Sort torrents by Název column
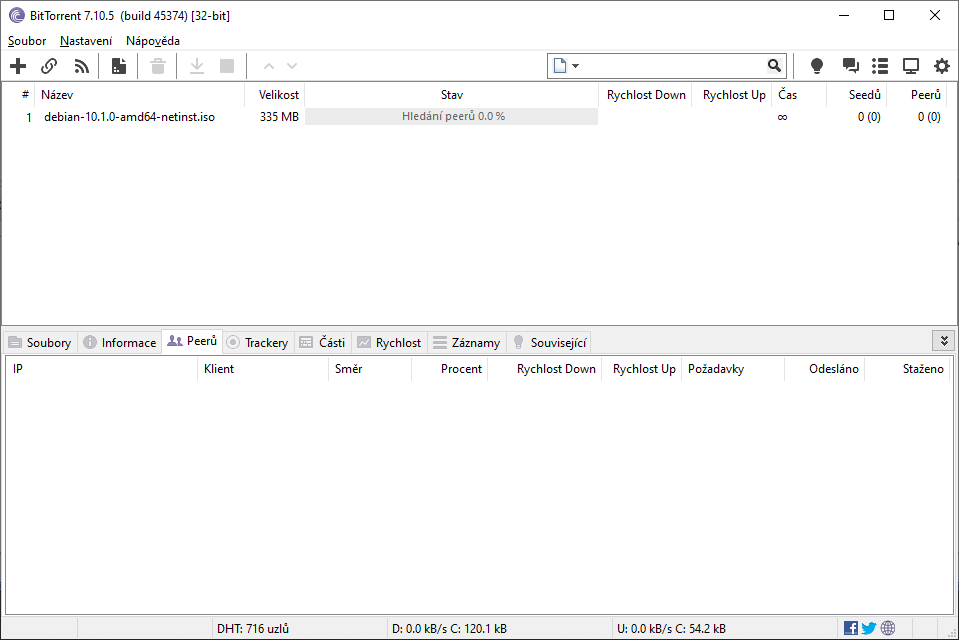Screen dimensions: 959x640 (139, 95)
